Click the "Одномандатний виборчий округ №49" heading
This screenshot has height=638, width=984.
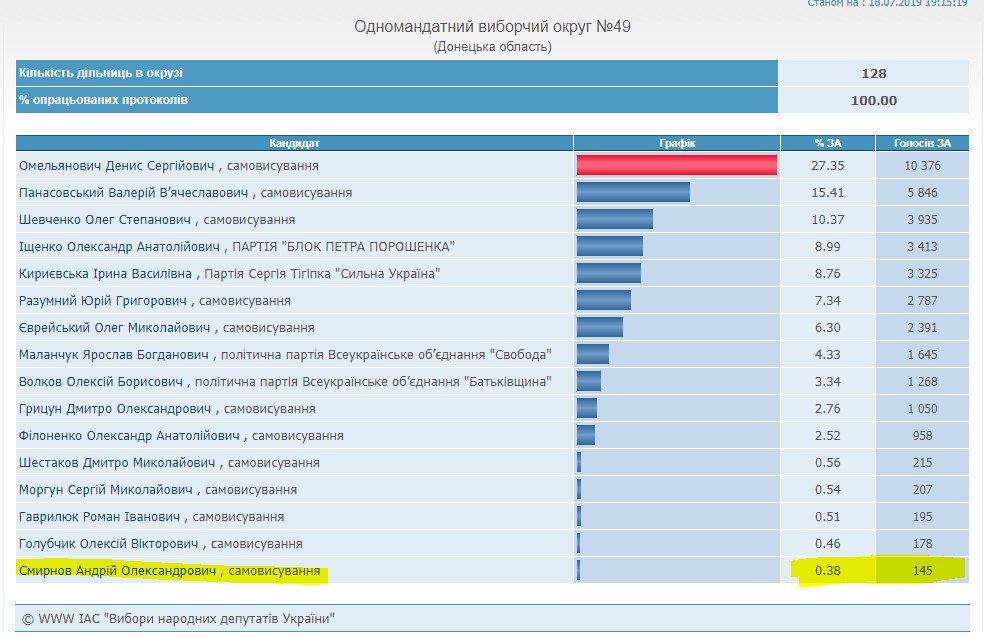(492, 26)
